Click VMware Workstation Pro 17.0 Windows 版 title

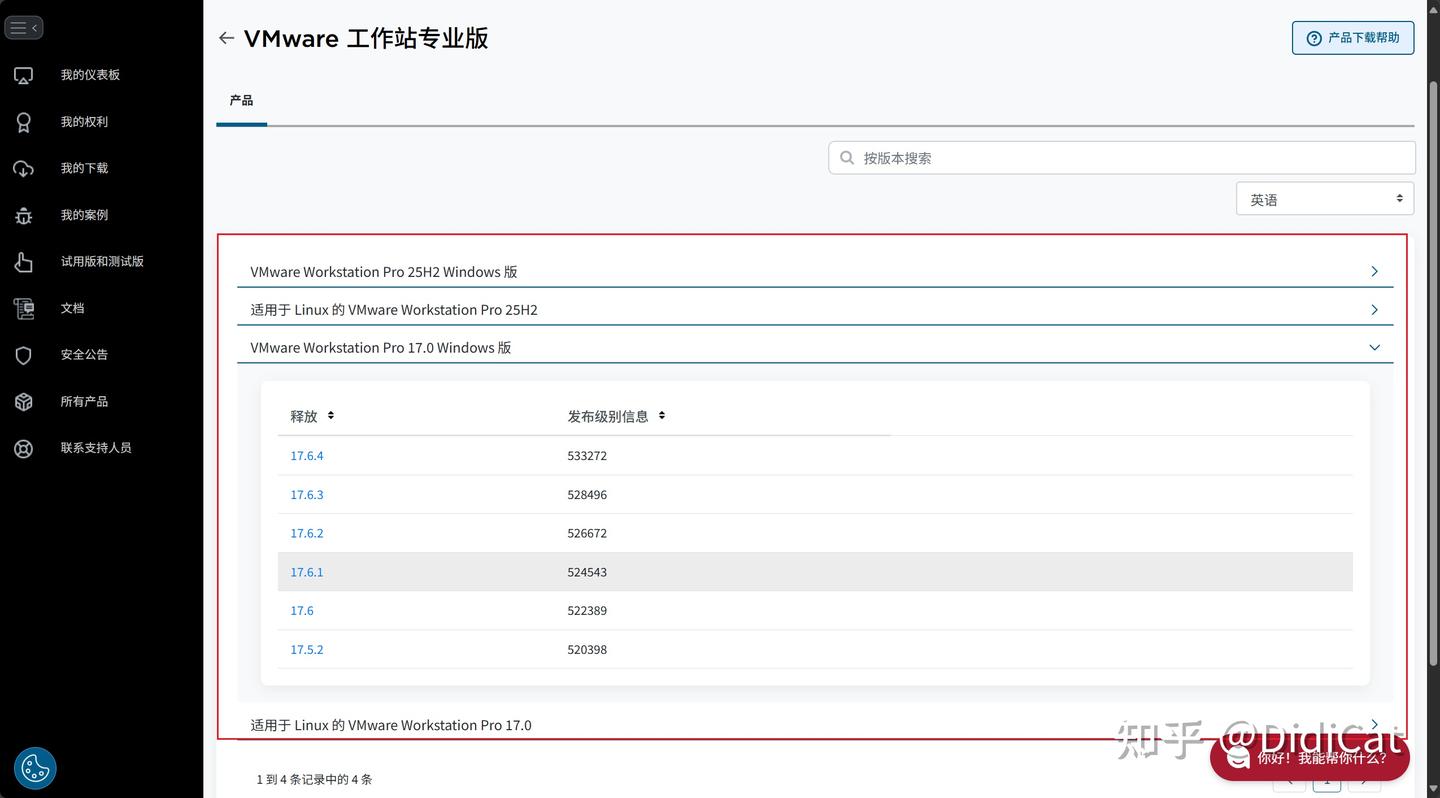coord(381,348)
